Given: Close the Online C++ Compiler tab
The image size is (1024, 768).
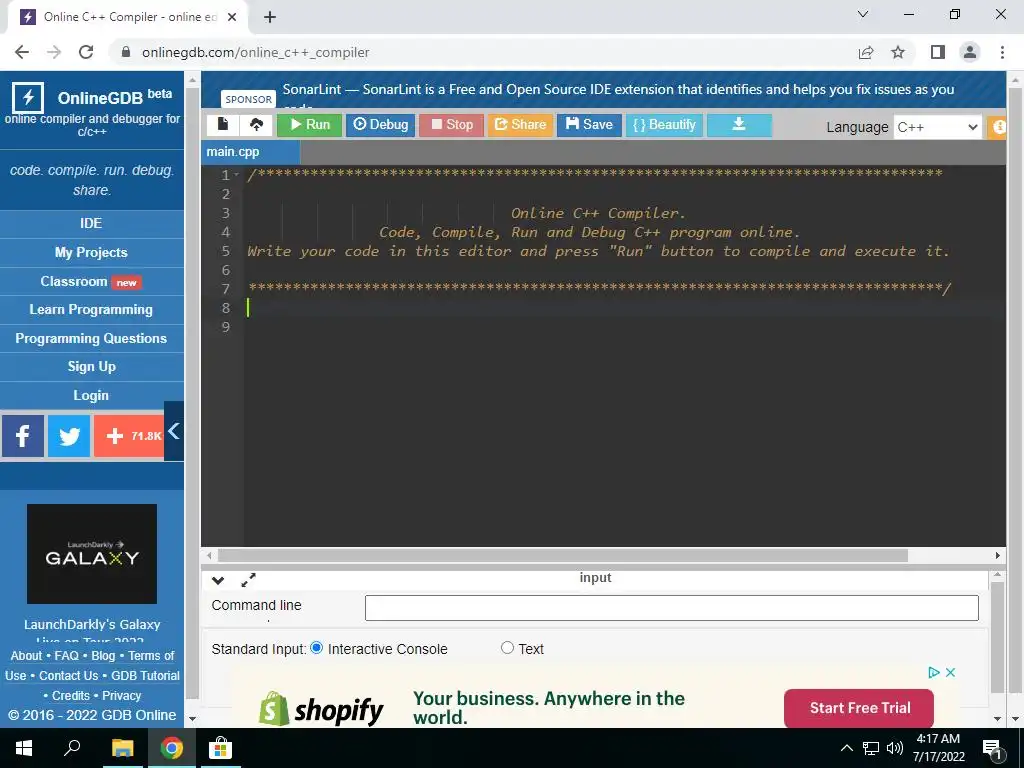Looking at the screenshot, I should (232, 17).
